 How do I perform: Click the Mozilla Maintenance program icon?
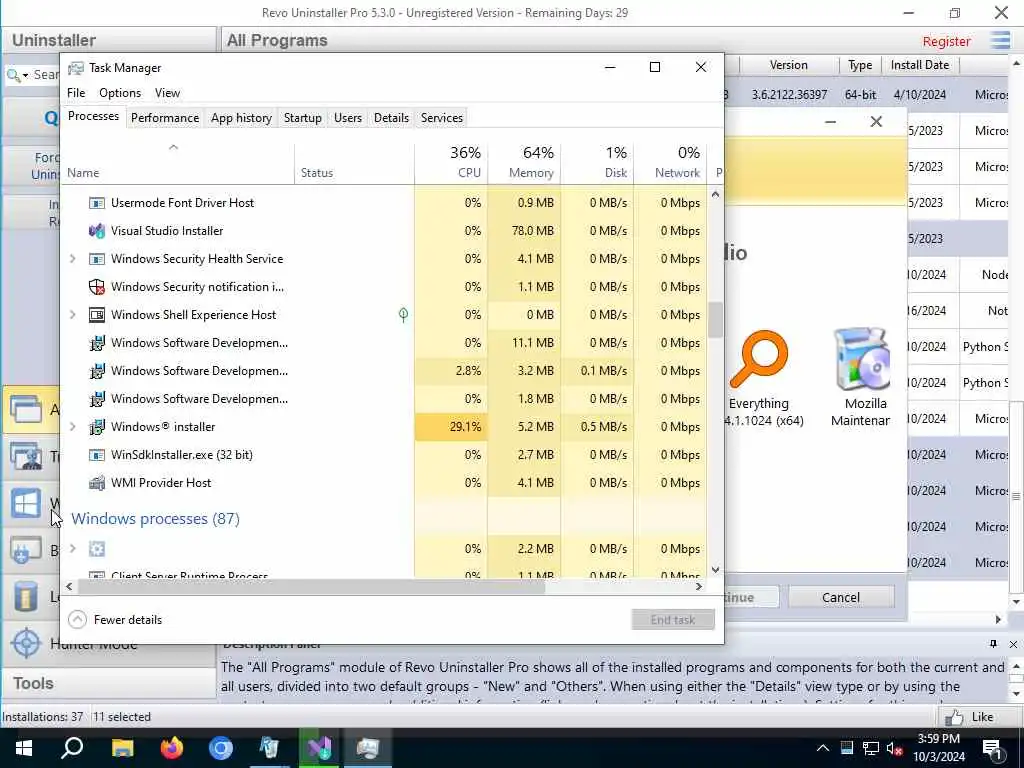pyautogui.click(x=862, y=359)
